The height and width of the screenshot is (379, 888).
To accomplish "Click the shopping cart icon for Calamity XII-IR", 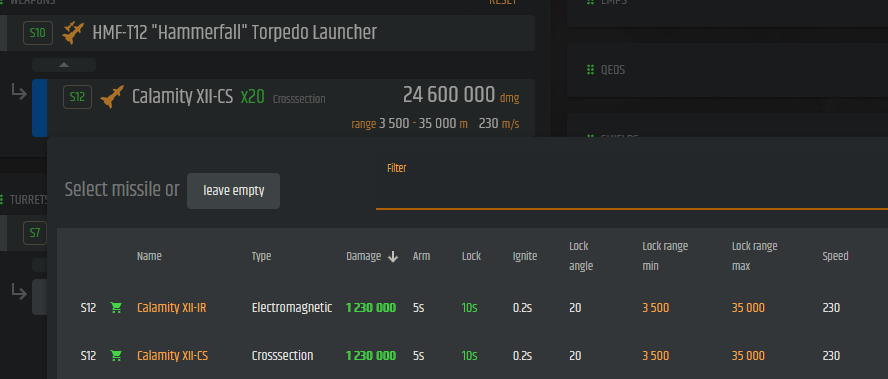I will coord(117,308).
